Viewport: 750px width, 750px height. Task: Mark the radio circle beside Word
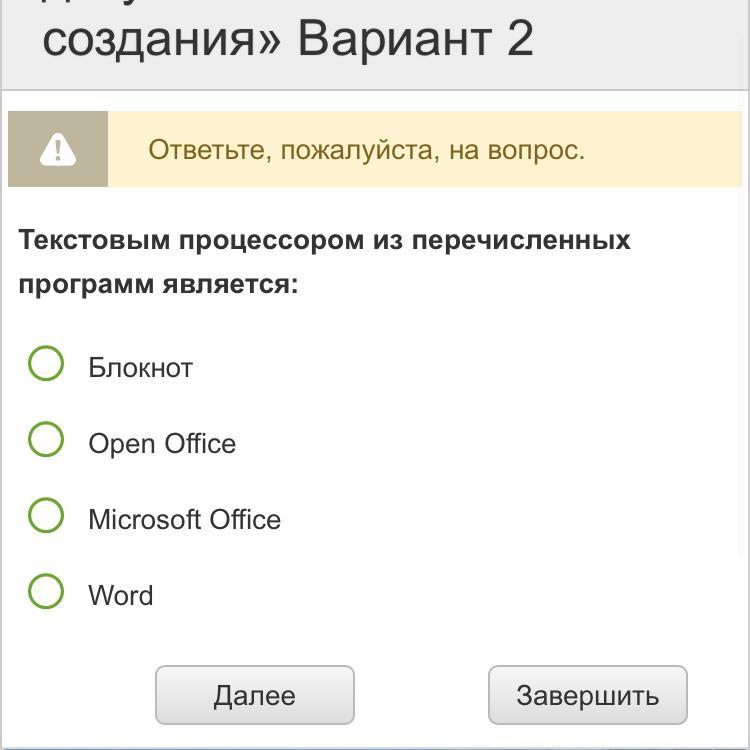[x=46, y=591]
